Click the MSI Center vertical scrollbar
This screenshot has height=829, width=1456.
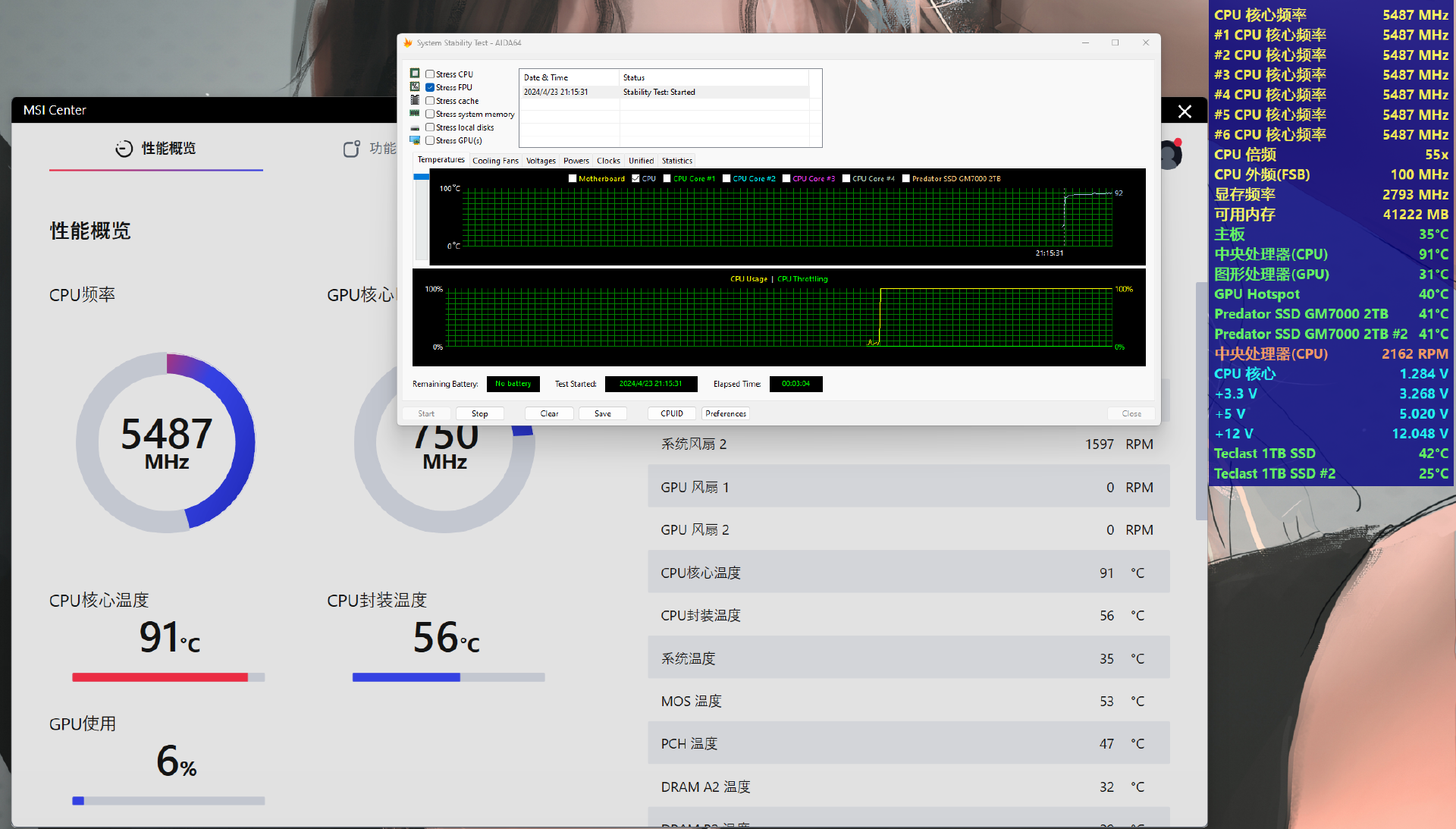pos(1201,402)
